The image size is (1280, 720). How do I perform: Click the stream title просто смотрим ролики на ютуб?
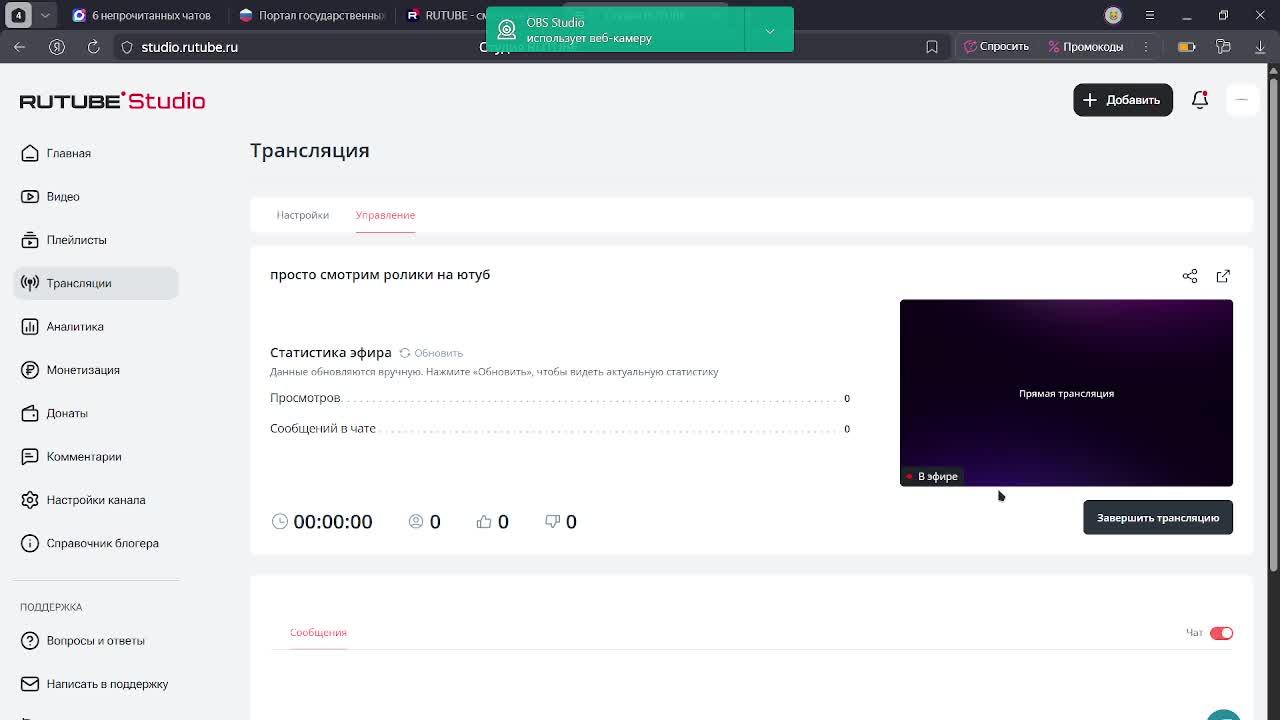380,274
